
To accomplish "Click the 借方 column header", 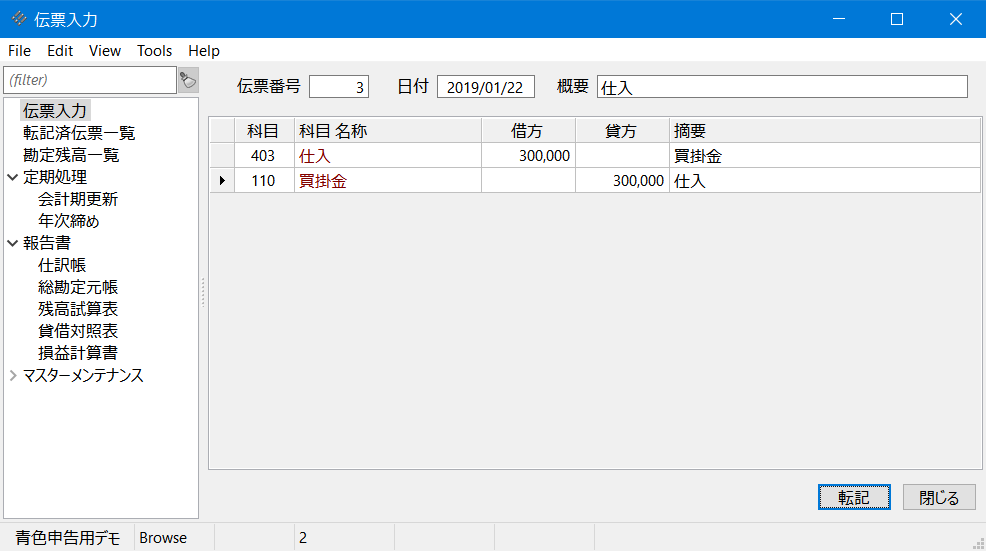I will pos(528,131).
